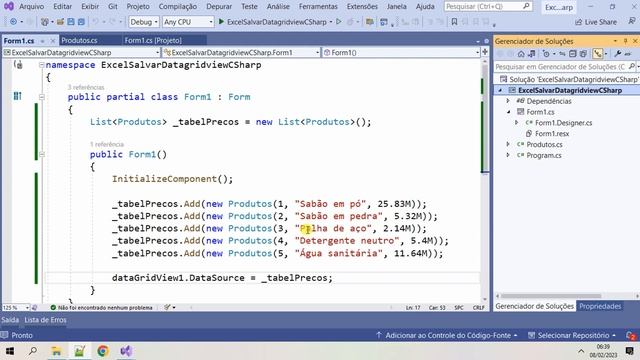
Task: Start debugging with green play icon
Action: tap(221, 22)
